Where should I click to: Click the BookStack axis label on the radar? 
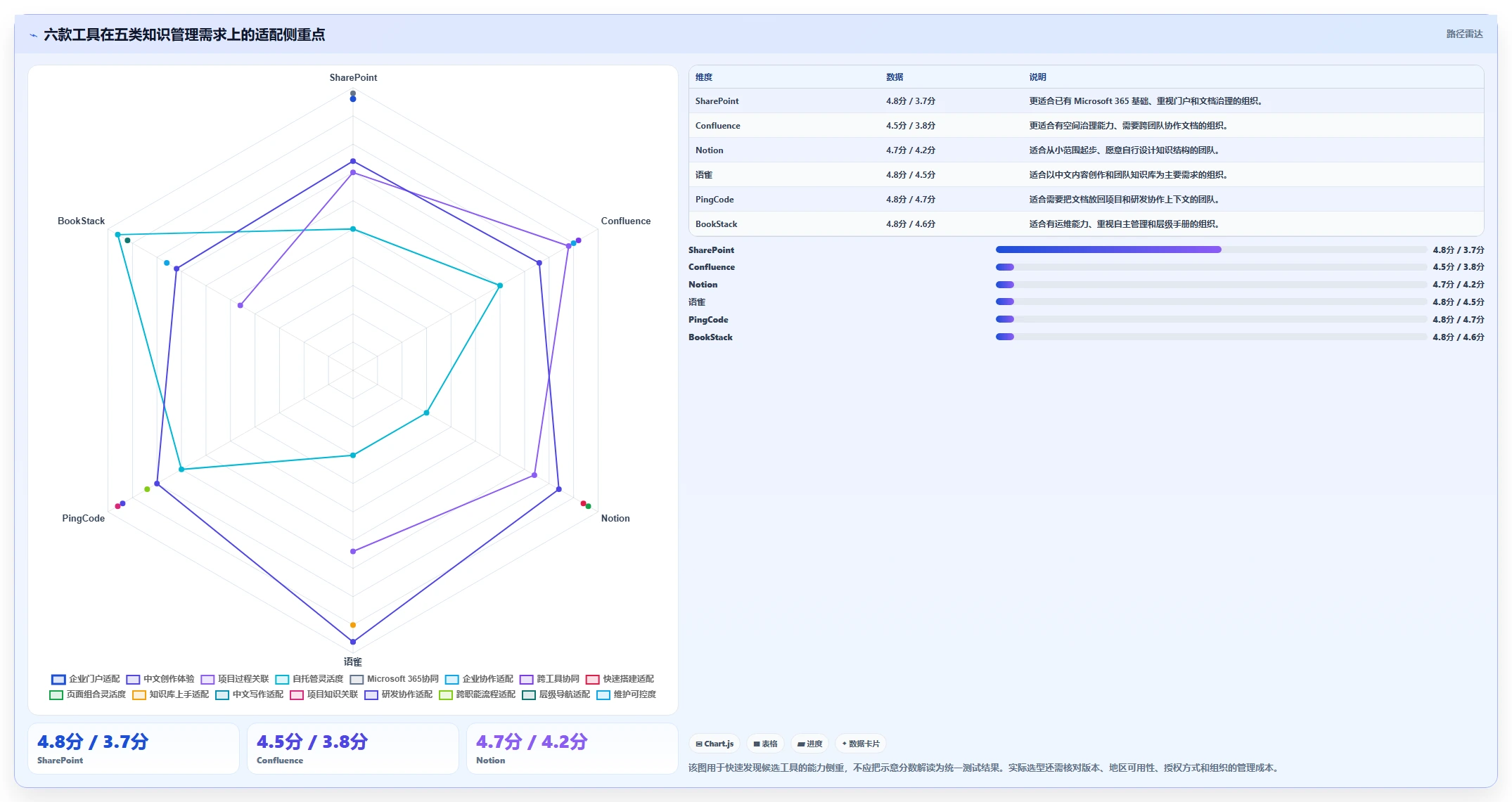81,221
